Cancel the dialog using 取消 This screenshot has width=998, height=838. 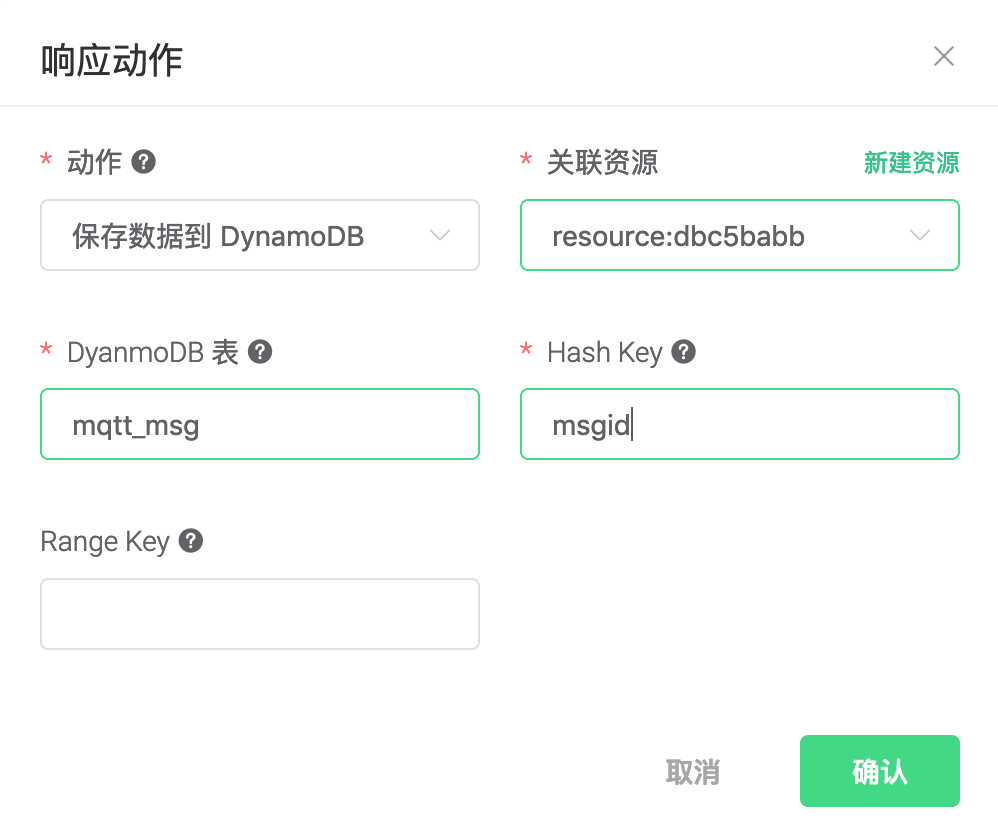(693, 771)
